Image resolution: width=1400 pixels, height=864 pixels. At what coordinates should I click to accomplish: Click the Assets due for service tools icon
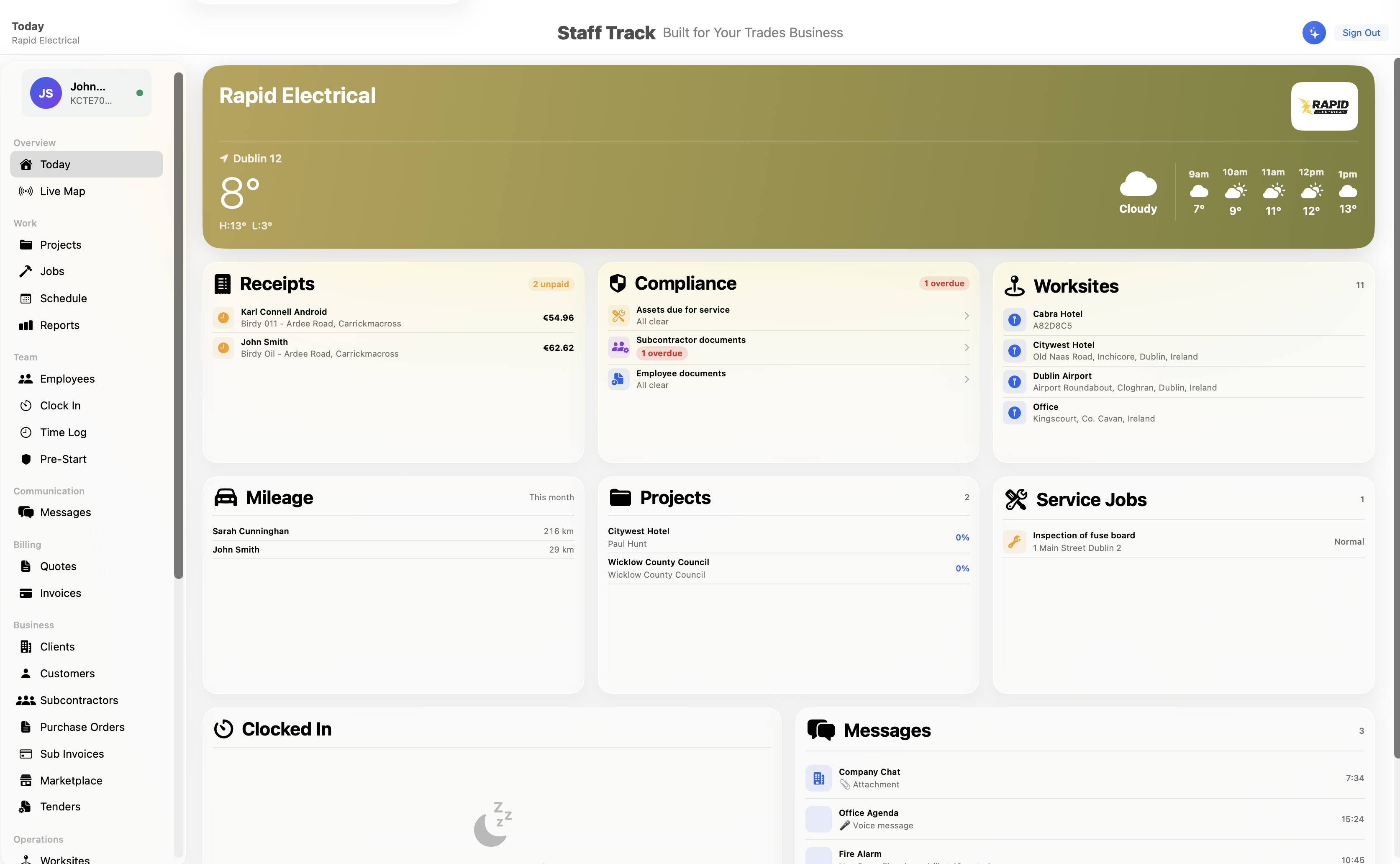coord(618,316)
